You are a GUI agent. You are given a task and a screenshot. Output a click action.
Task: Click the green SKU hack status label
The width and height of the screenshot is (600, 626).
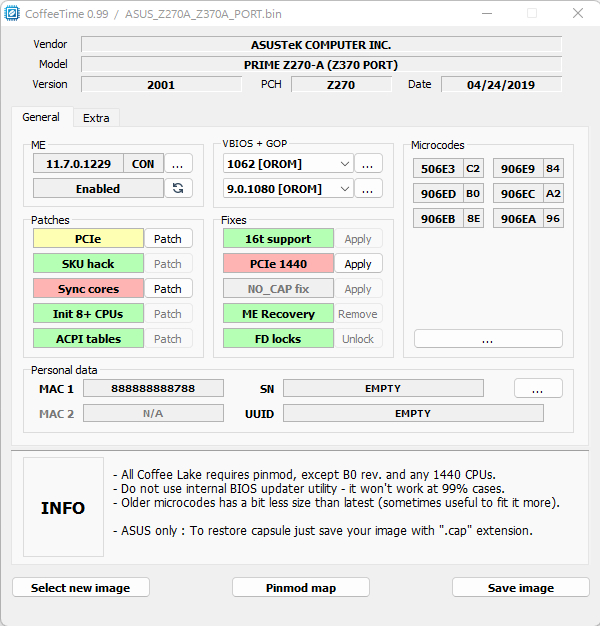pyautogui.click(x=88, y=264)
